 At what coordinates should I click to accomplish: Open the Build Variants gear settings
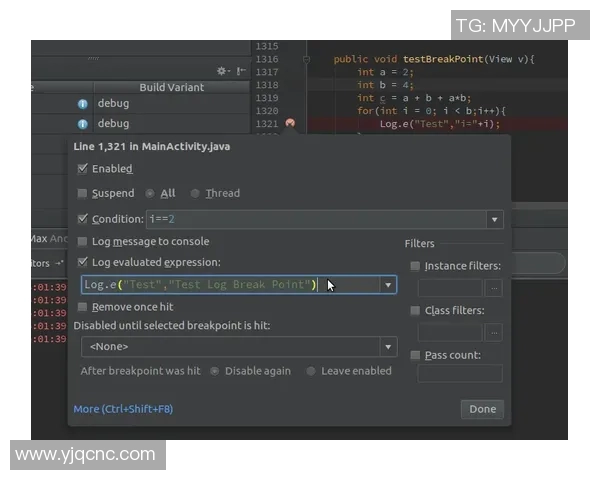[222, 71]
